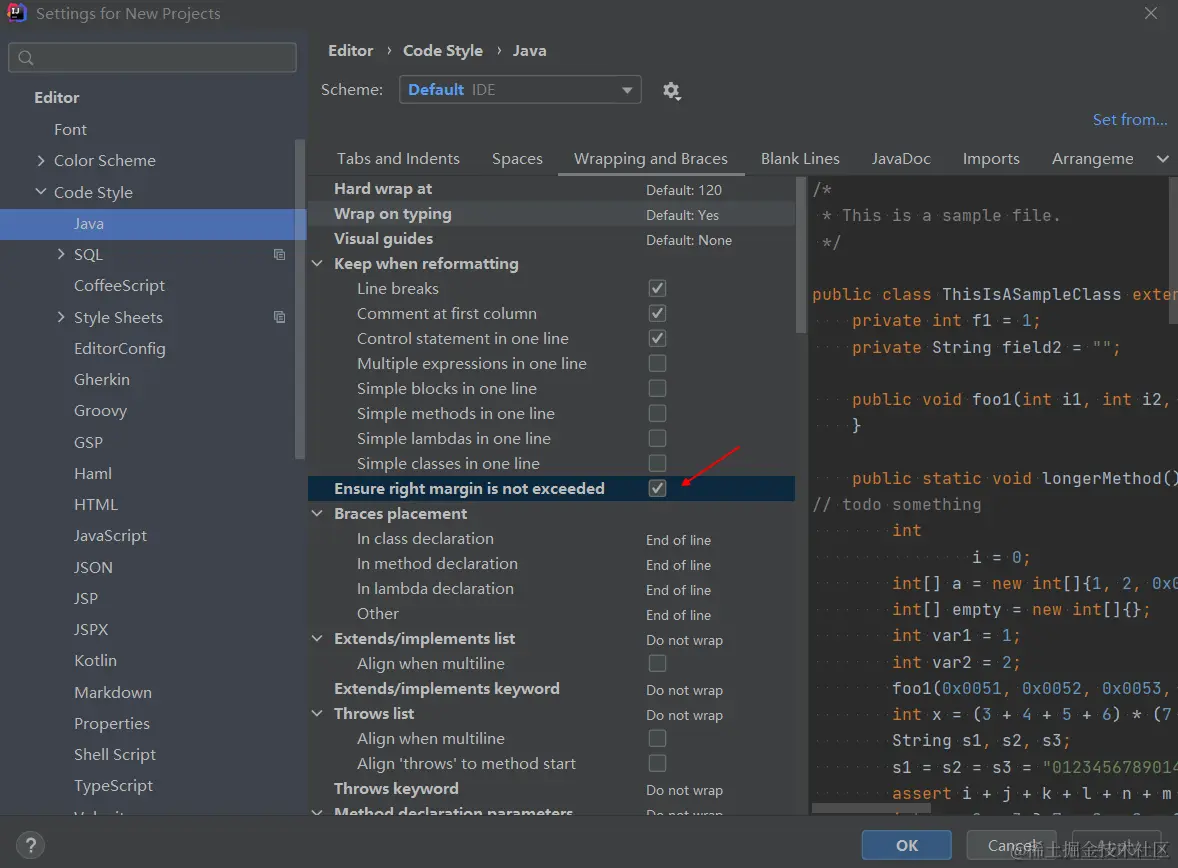Enable Simple methods in one line
The image size is (1178, 868).
(657, 413)
